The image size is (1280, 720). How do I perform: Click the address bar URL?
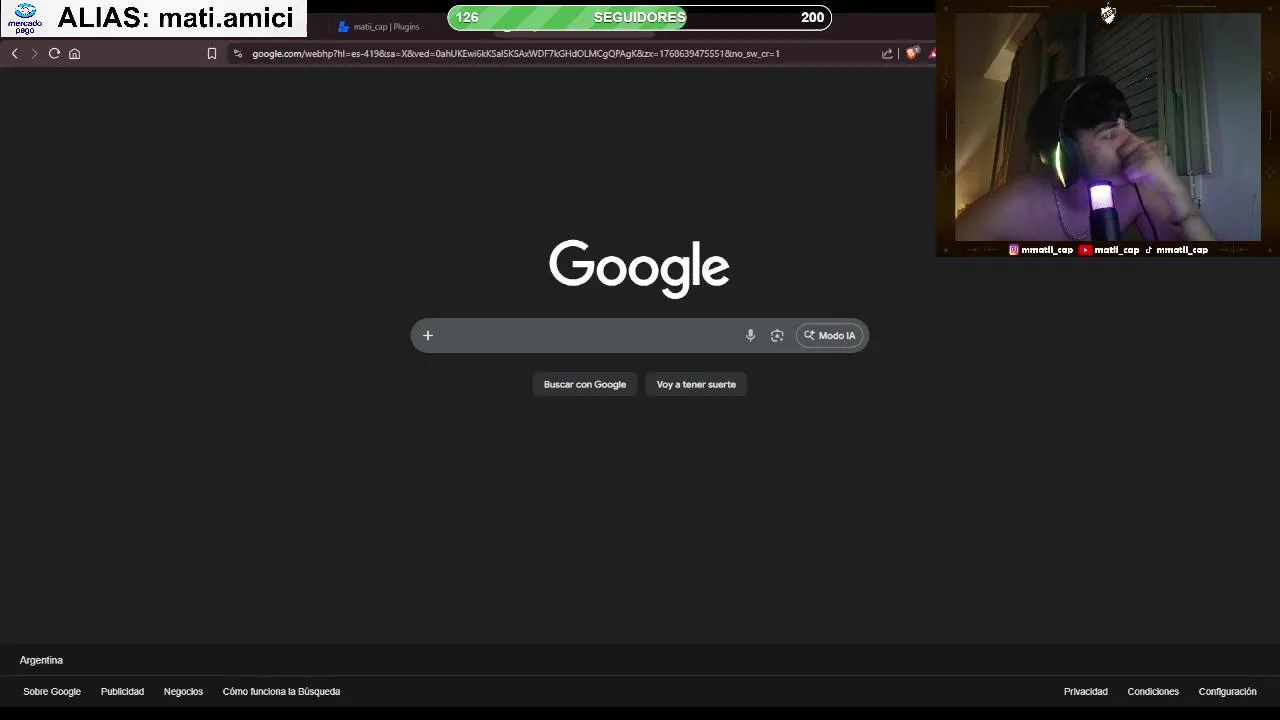[x=516, y=53]
